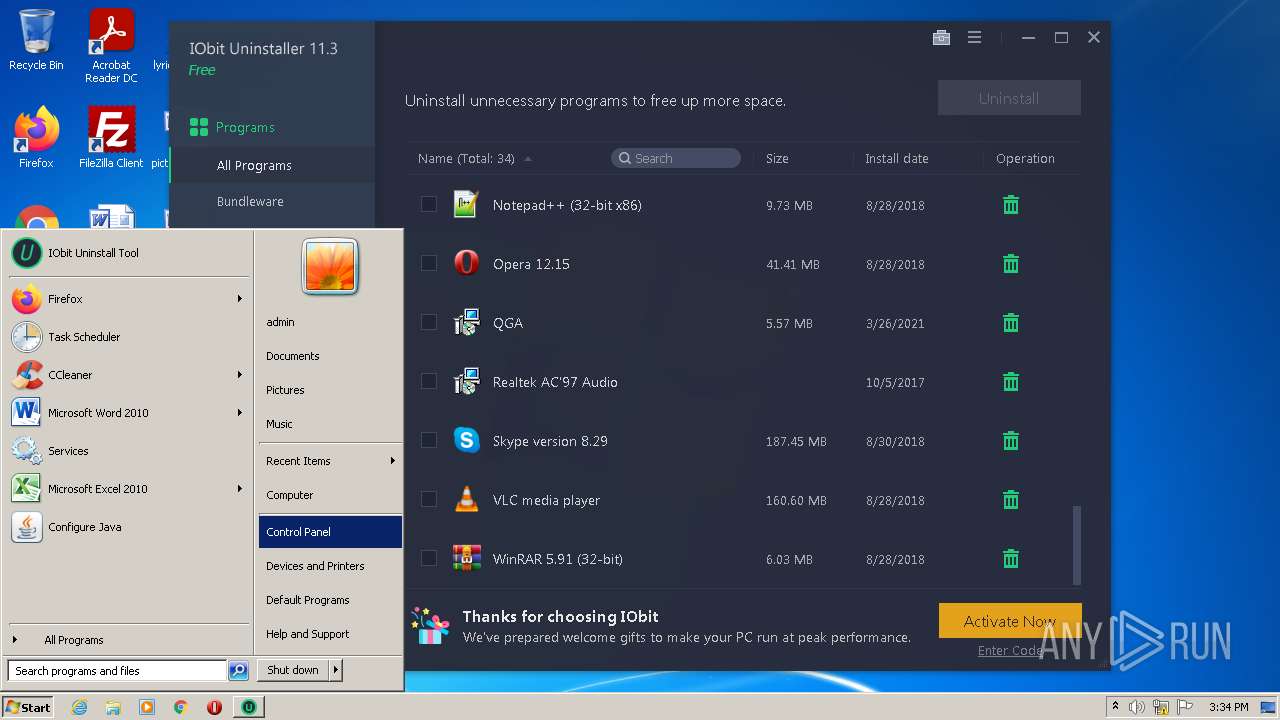Click the Opera 12.15 program icon
This screenshot has height=720, width=1280.
pyautogui.click(x=466, y=263)
